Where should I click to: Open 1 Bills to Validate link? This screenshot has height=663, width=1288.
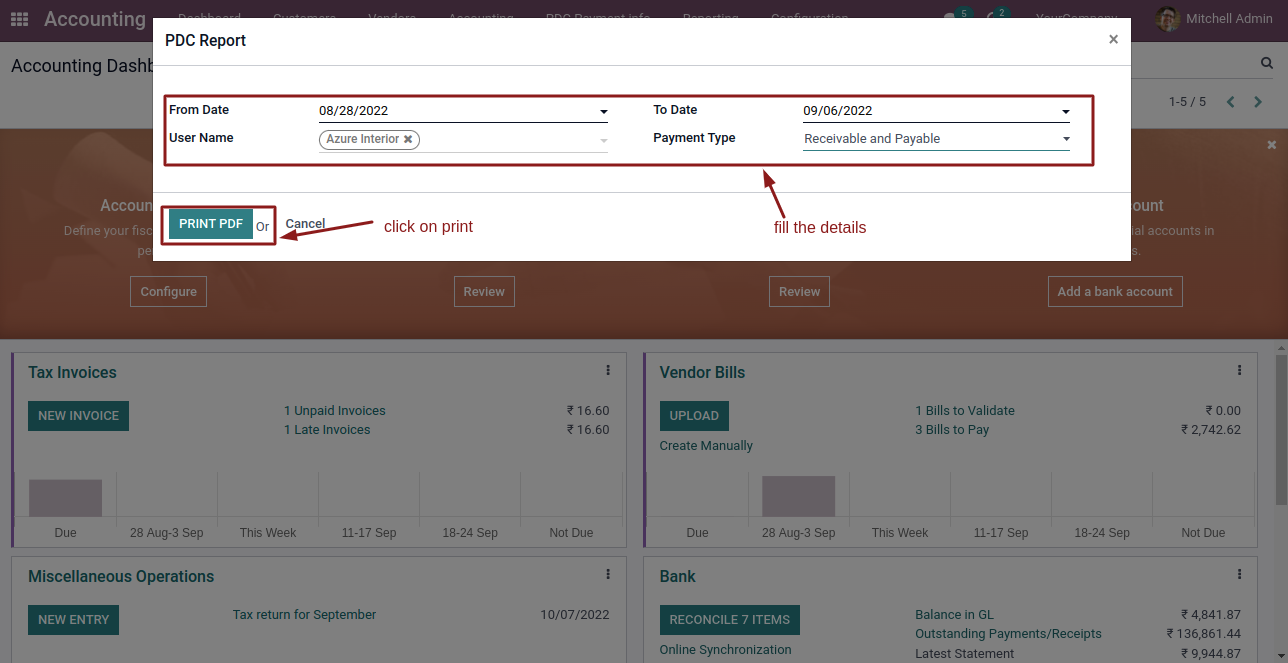pyautogui.click(x=965, y=411)
